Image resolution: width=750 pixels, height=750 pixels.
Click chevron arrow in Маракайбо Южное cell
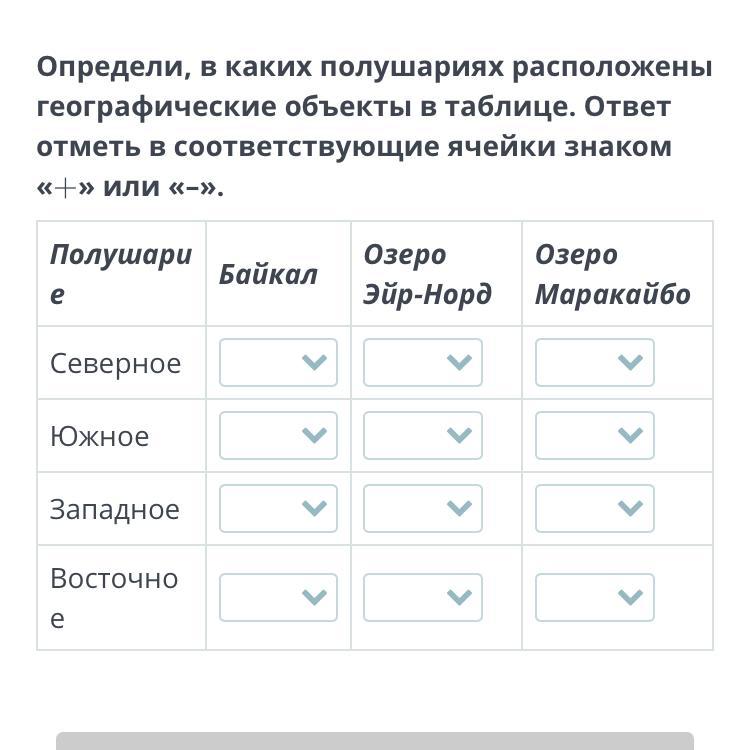[x=630, y=435]
